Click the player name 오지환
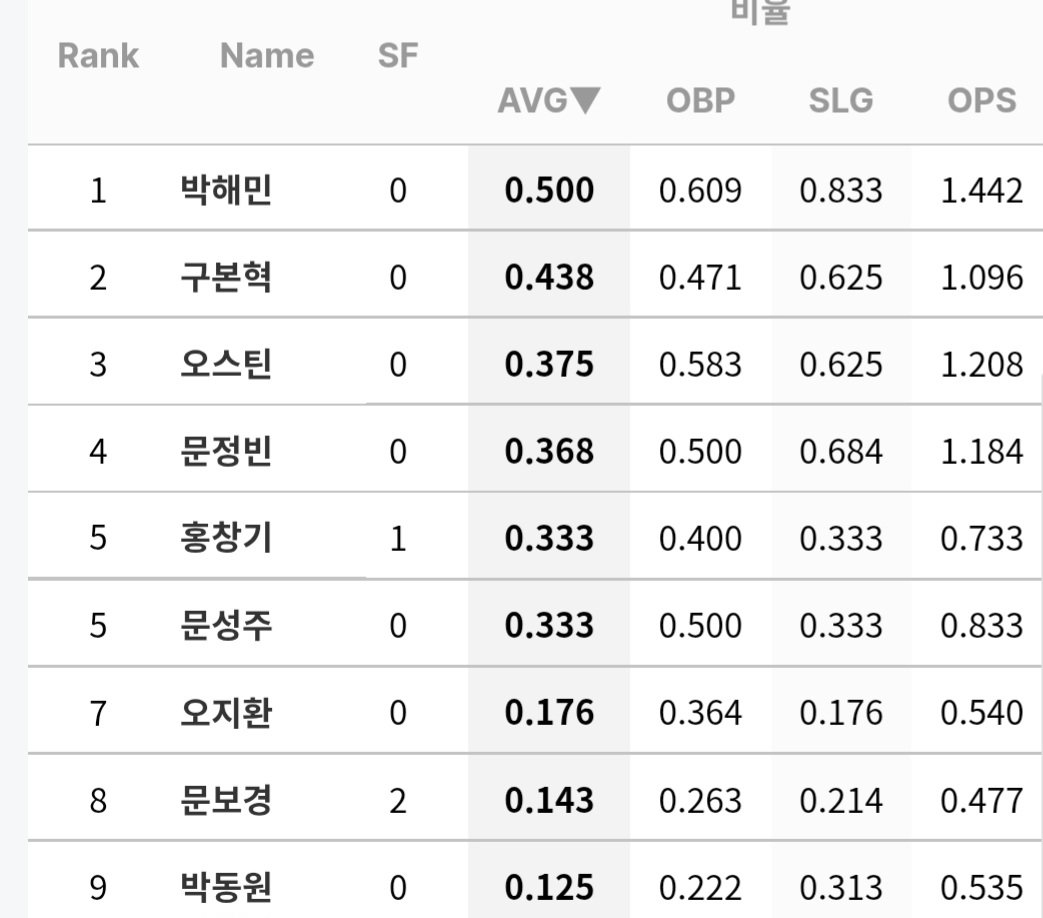 [x=226, y=712]
